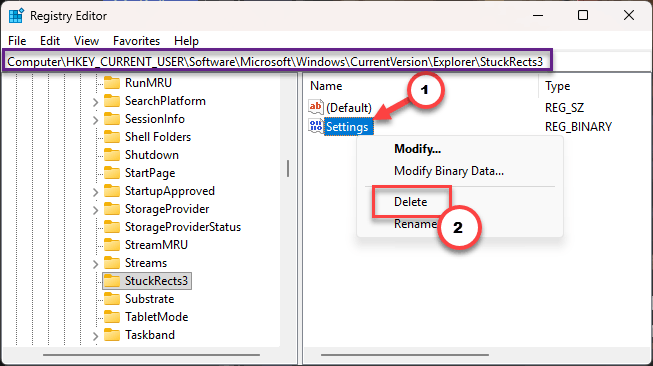
Task: Click the tree pane horizontal scrollbar
Action: [151, 355]
